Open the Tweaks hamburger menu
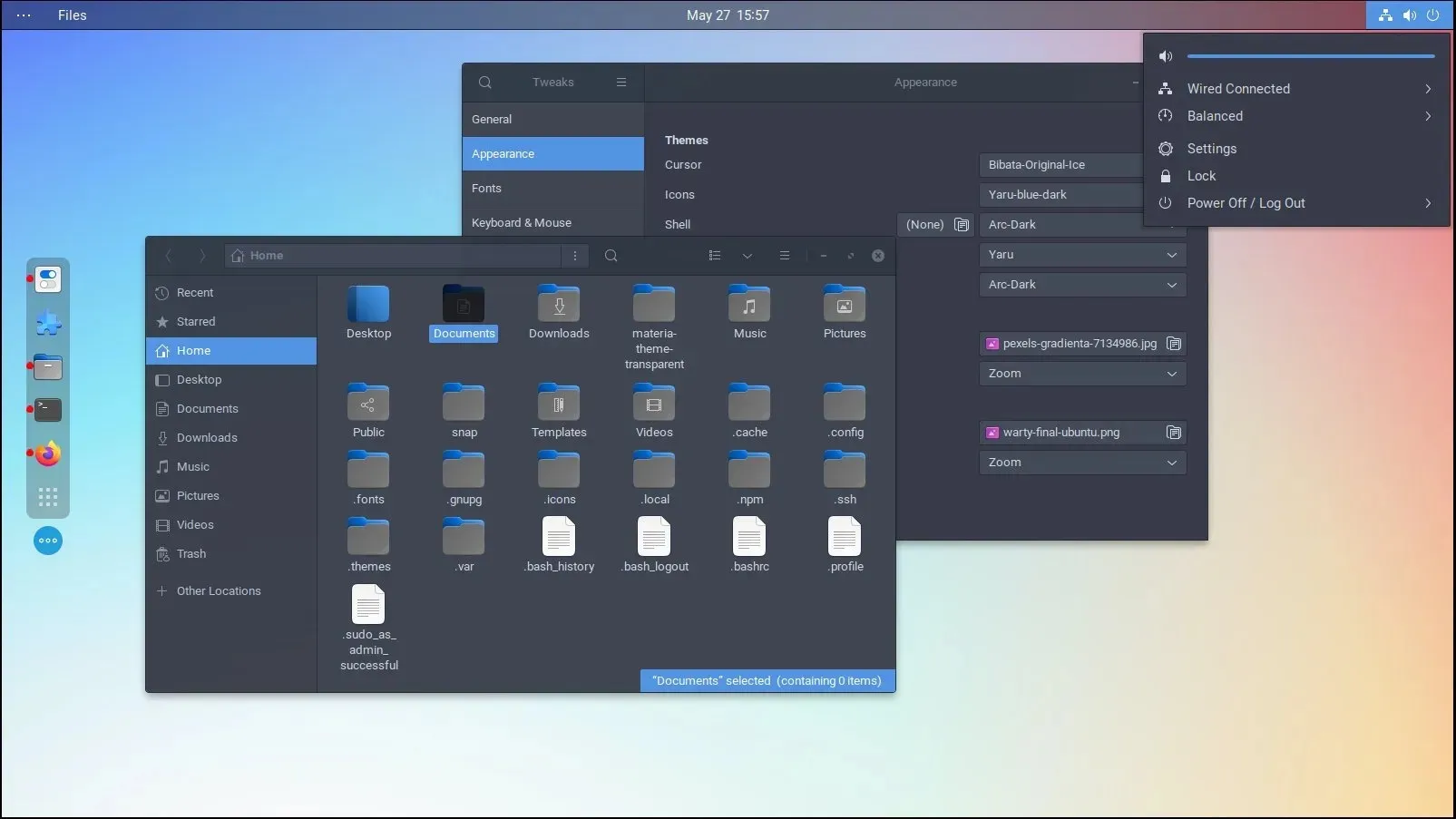 point(621,83)
